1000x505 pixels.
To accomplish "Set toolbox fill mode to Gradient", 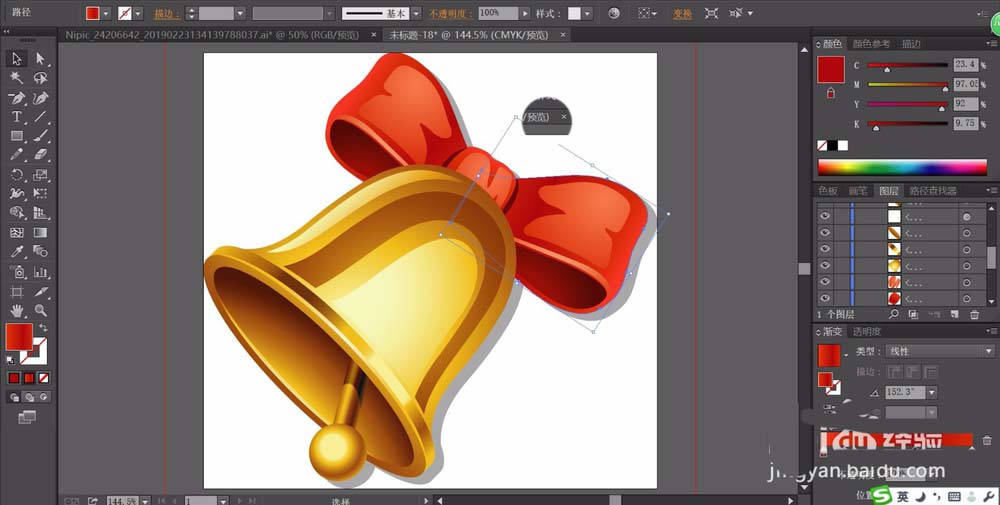I will pyautogui.click(x=29, y=378).
